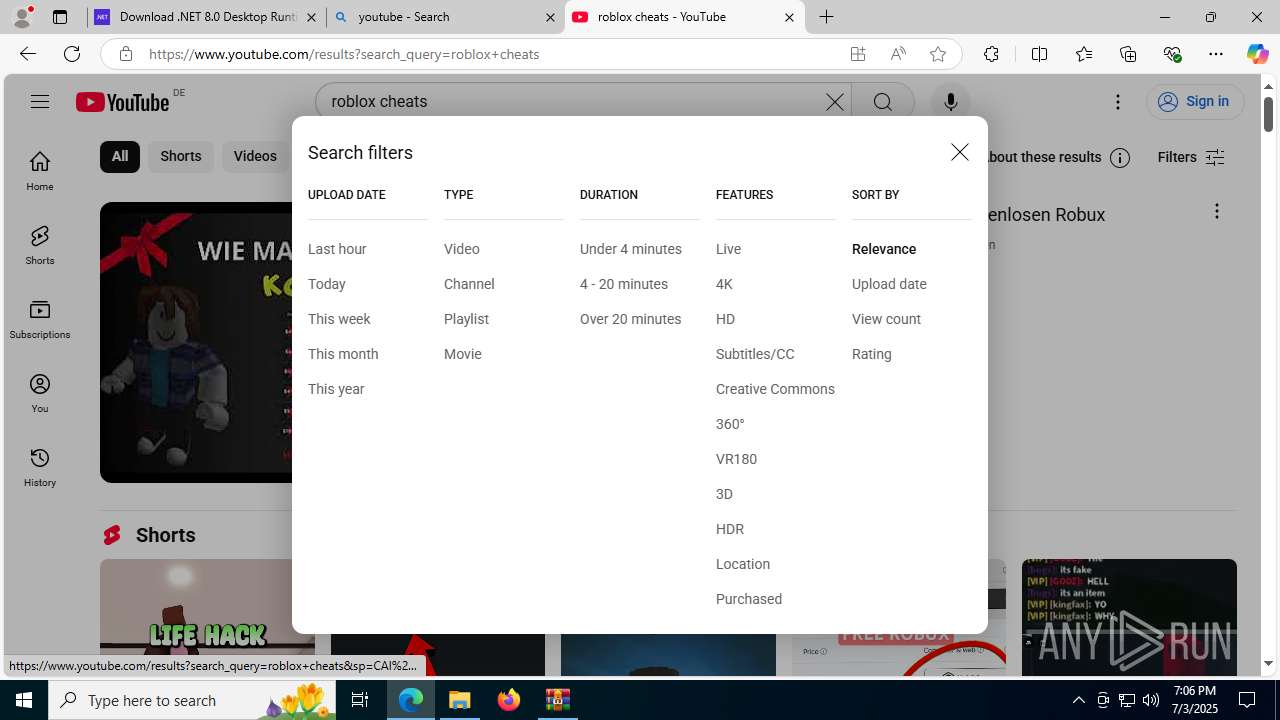Clear the roblox cheats search text
Screen dimensions: 1280x720
point(834,102)
